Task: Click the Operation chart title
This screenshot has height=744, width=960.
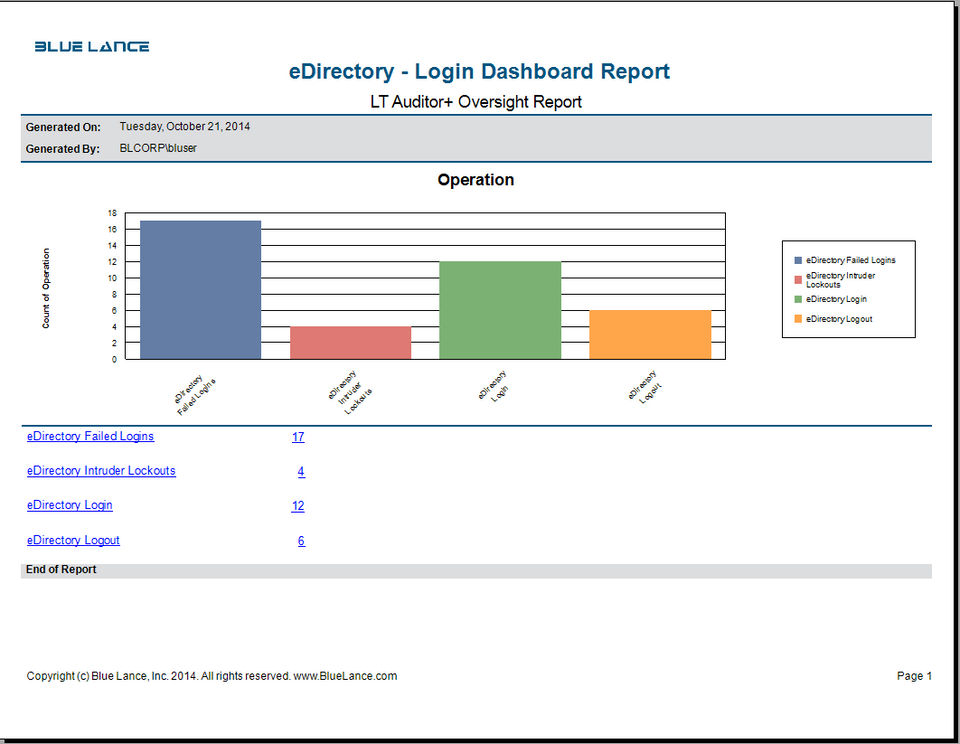Action: [476, 180]
